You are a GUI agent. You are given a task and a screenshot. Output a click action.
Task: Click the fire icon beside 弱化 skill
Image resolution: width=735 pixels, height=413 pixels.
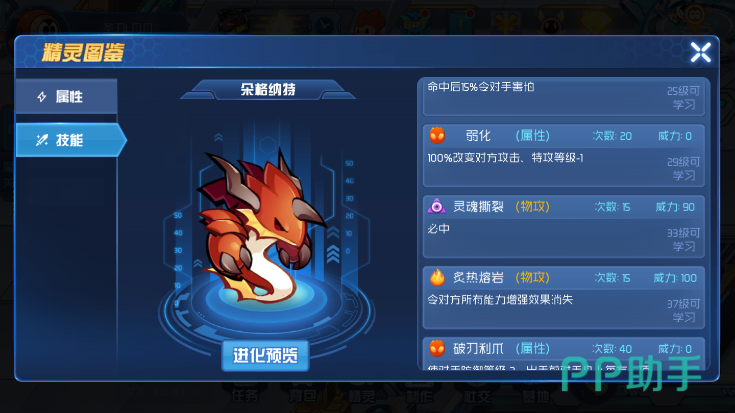(x=437, y=136)
